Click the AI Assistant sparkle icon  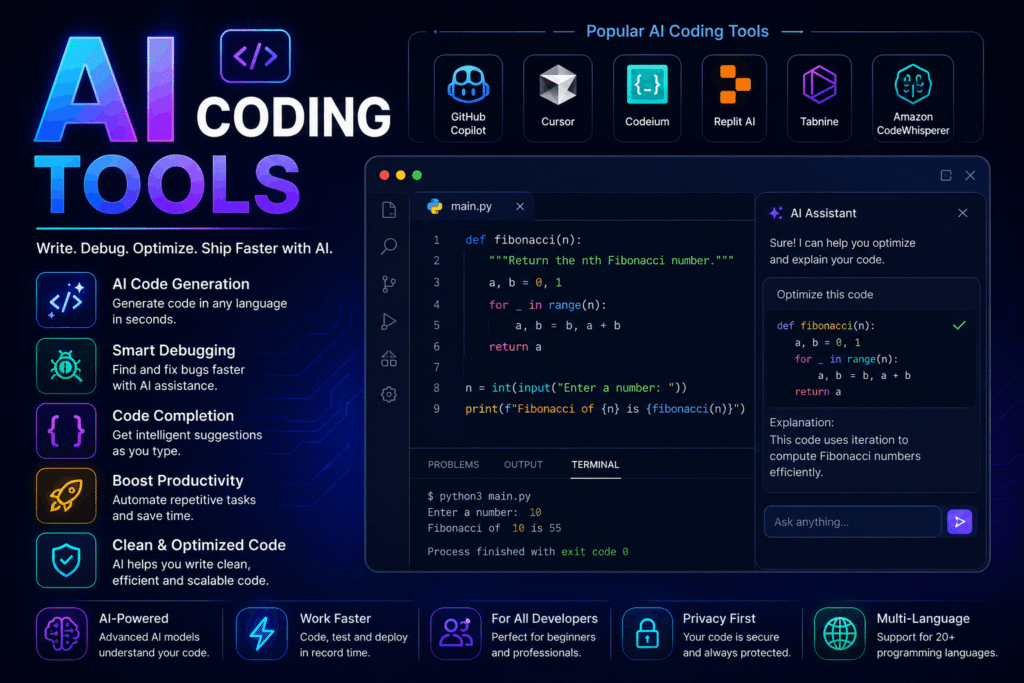pos(776,213)
